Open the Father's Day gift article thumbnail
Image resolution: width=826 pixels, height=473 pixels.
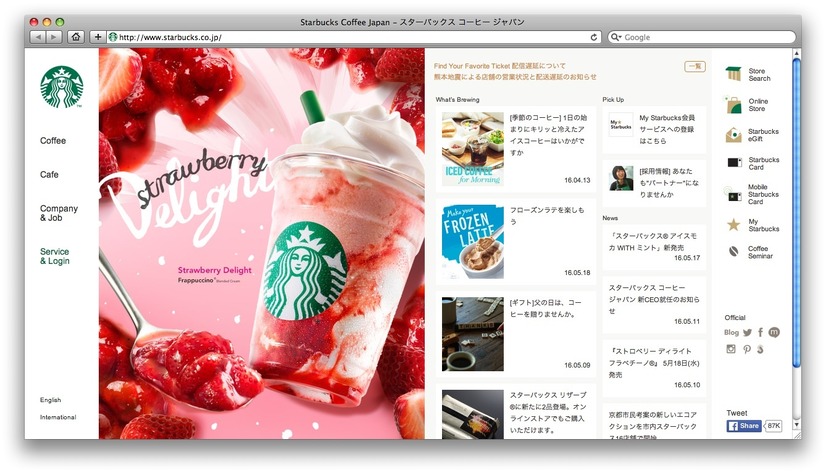point(473,334)
